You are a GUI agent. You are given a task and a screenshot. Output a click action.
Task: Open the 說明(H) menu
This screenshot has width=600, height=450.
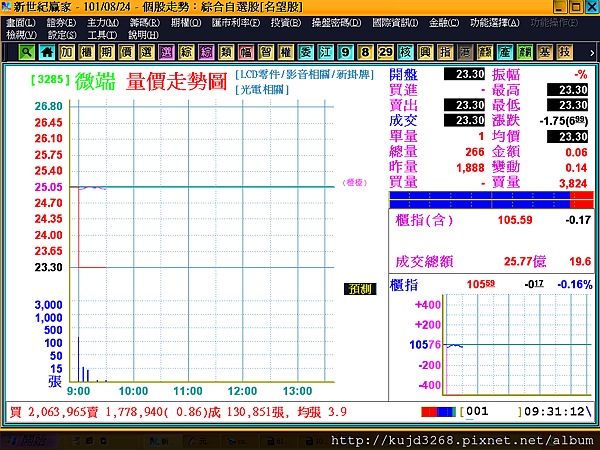143,35
